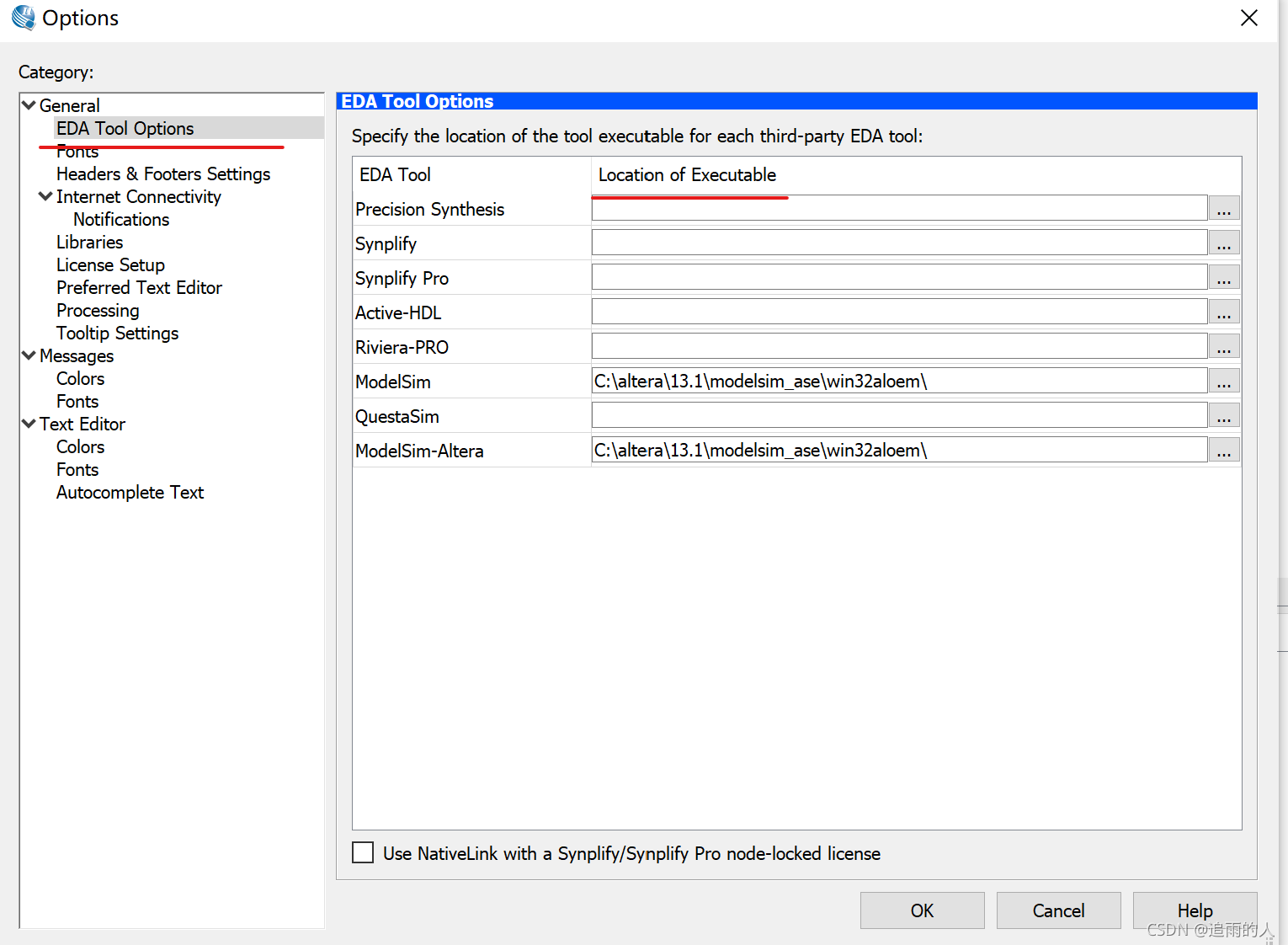Collapse the Text Editor category

[x=29, y=424]
